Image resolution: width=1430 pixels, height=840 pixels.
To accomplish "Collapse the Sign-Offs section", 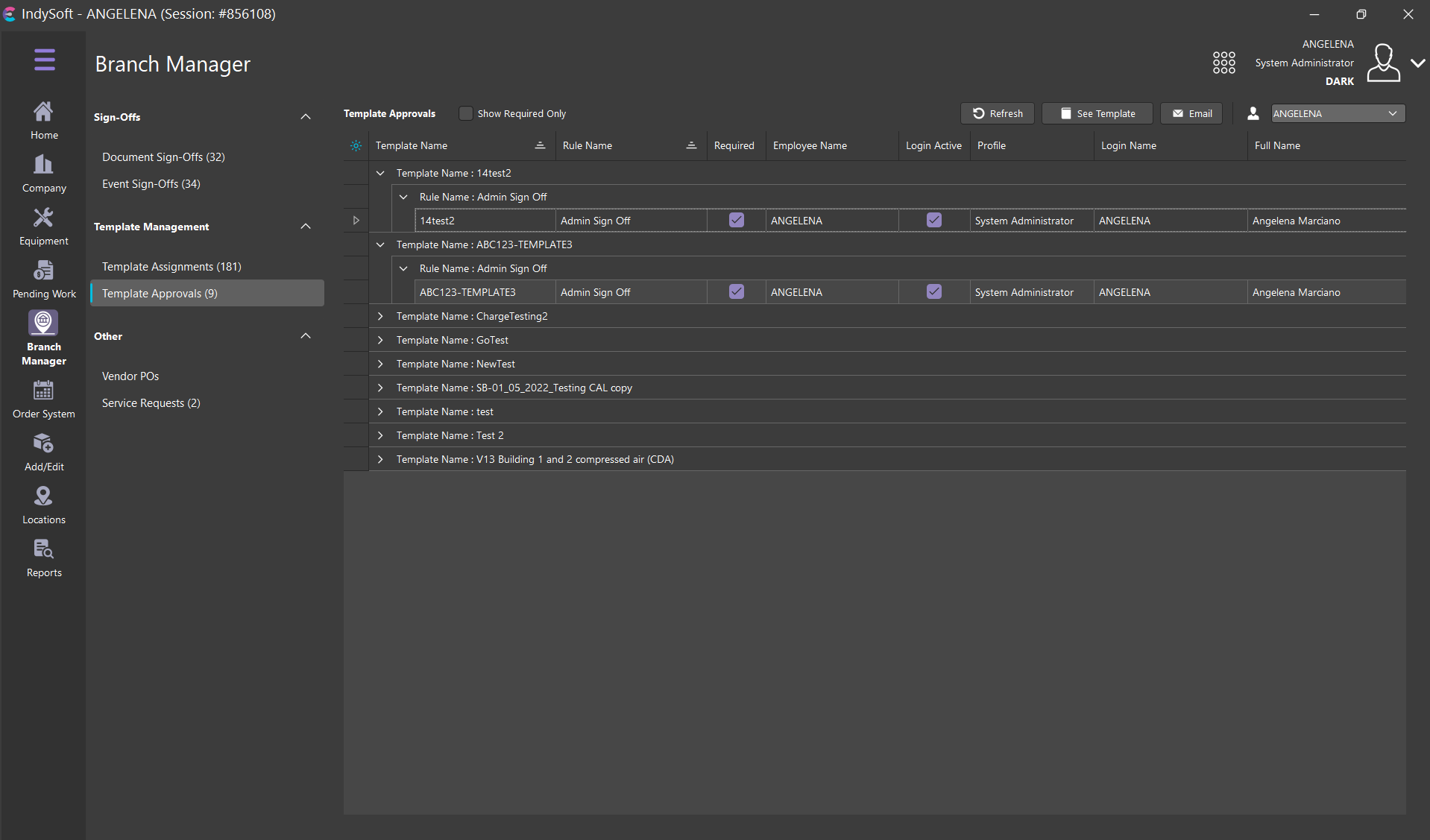I will (x=305, y=117).
